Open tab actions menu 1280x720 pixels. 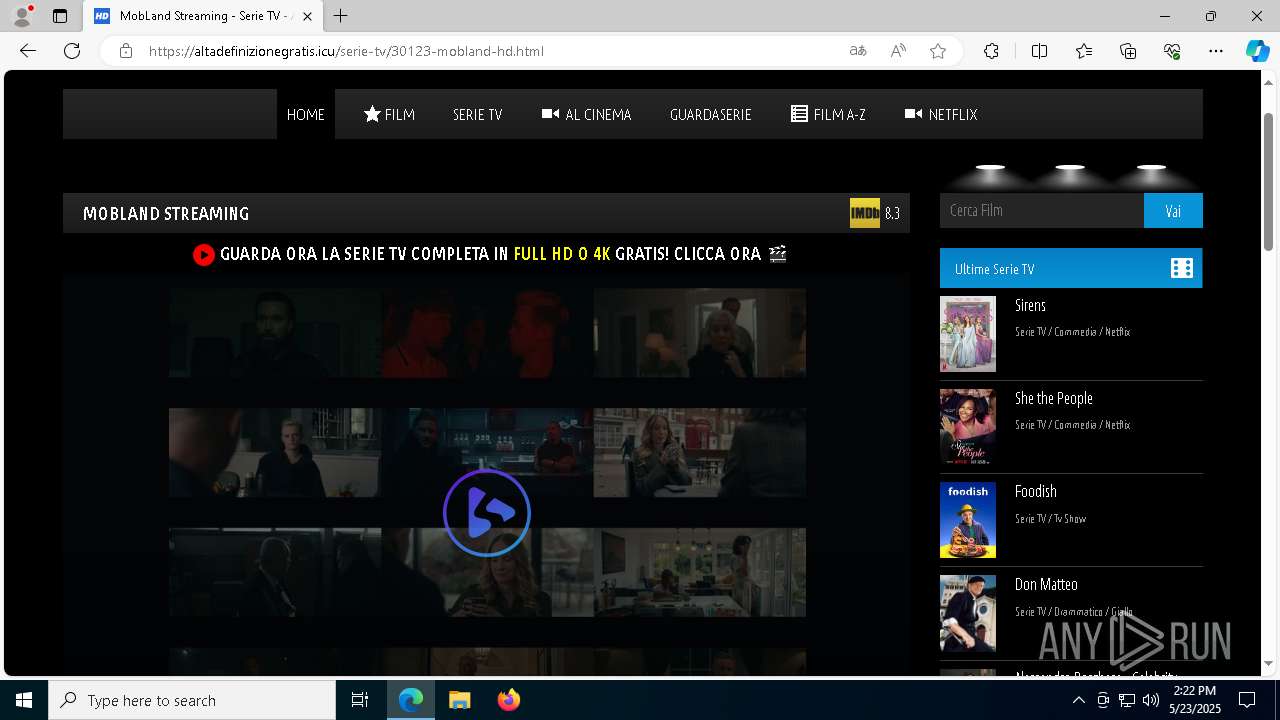point(60,16)
